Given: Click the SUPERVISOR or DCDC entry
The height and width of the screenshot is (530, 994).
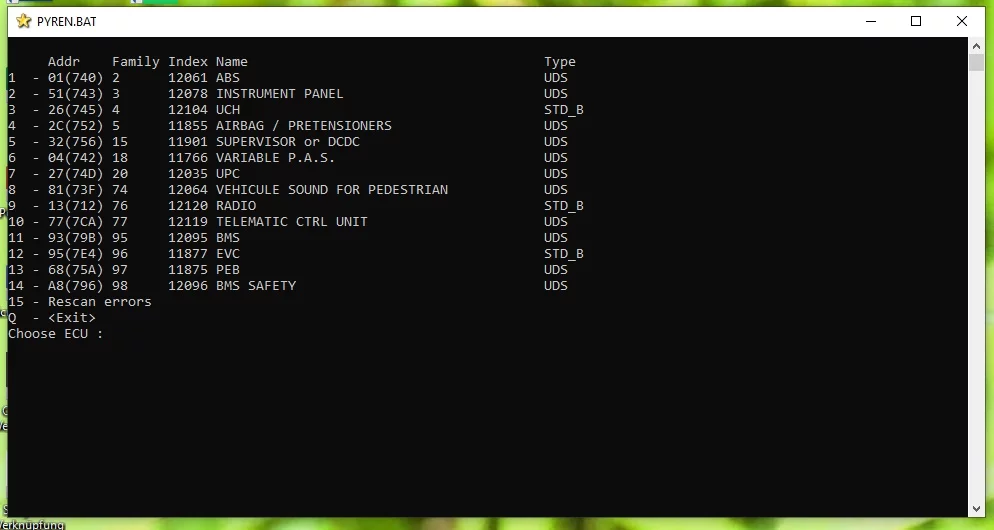Looking at the screenshot, I should pos(287,142).
